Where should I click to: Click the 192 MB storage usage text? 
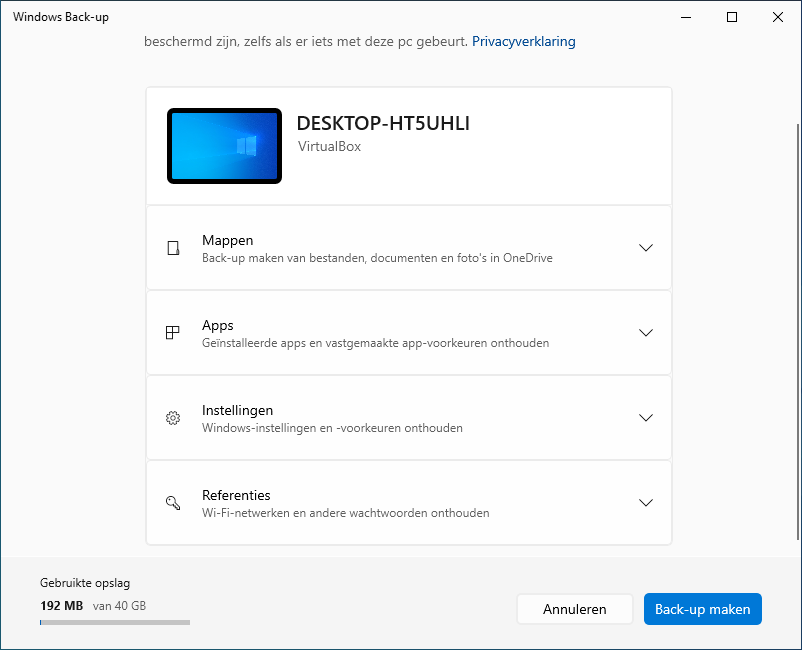pyautogui.click(x=62, y=605)
